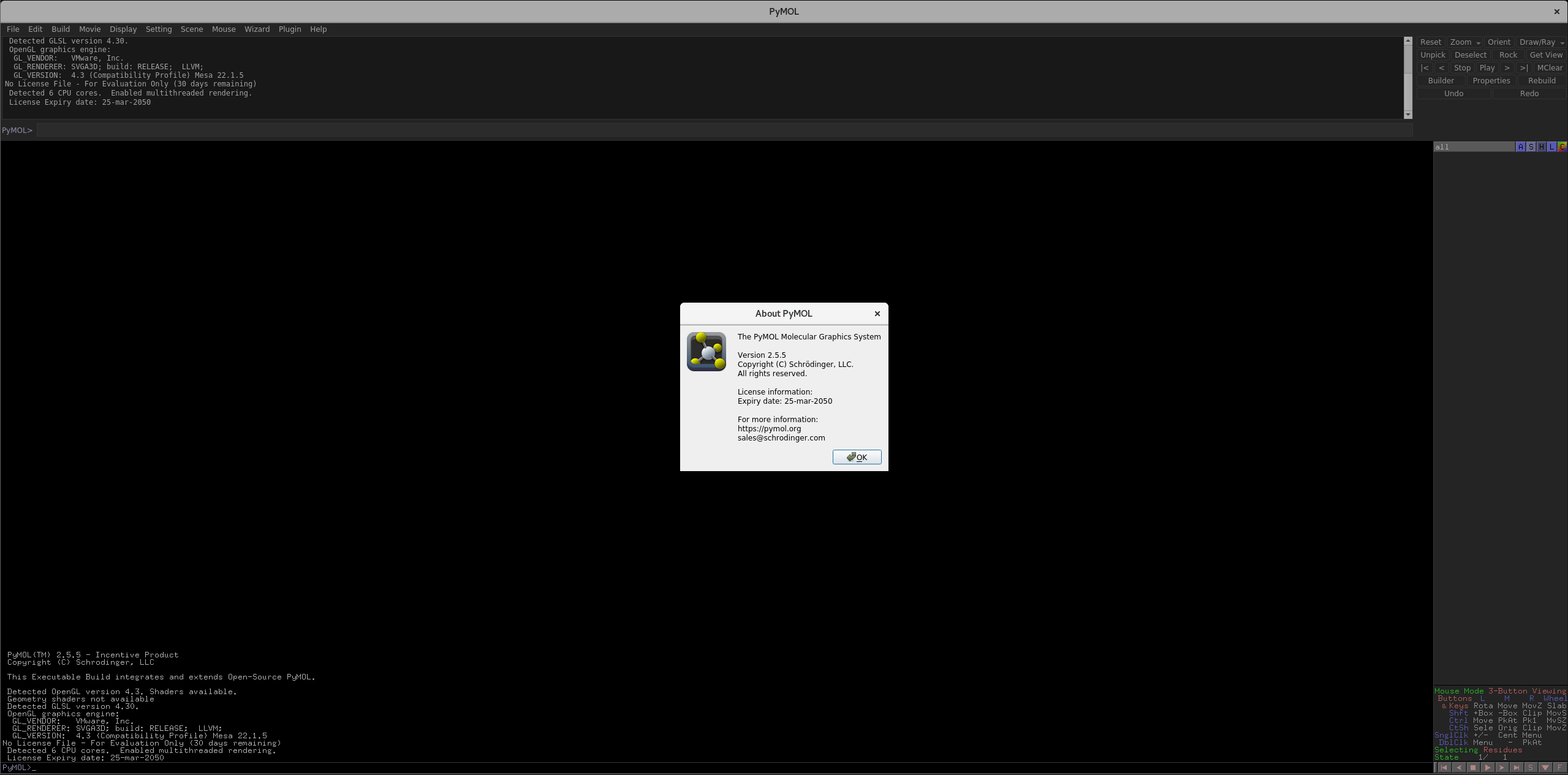
Task: Close the PyMOL main window
Action: (x=1556, y=11)
